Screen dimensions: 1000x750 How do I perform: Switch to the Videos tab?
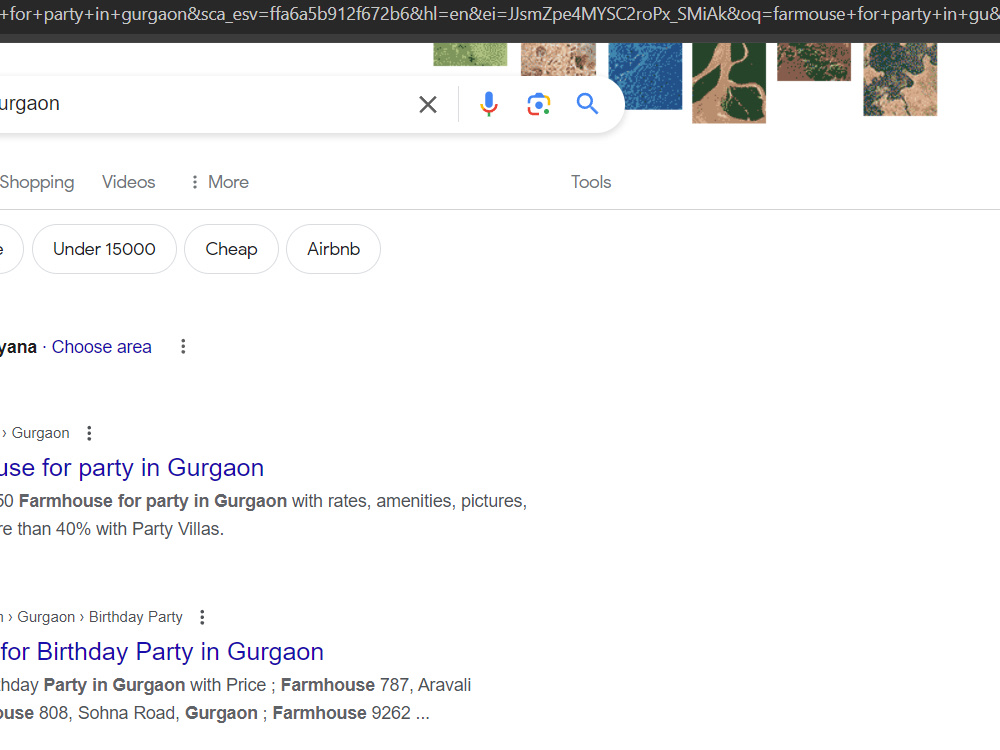(129, 182)
